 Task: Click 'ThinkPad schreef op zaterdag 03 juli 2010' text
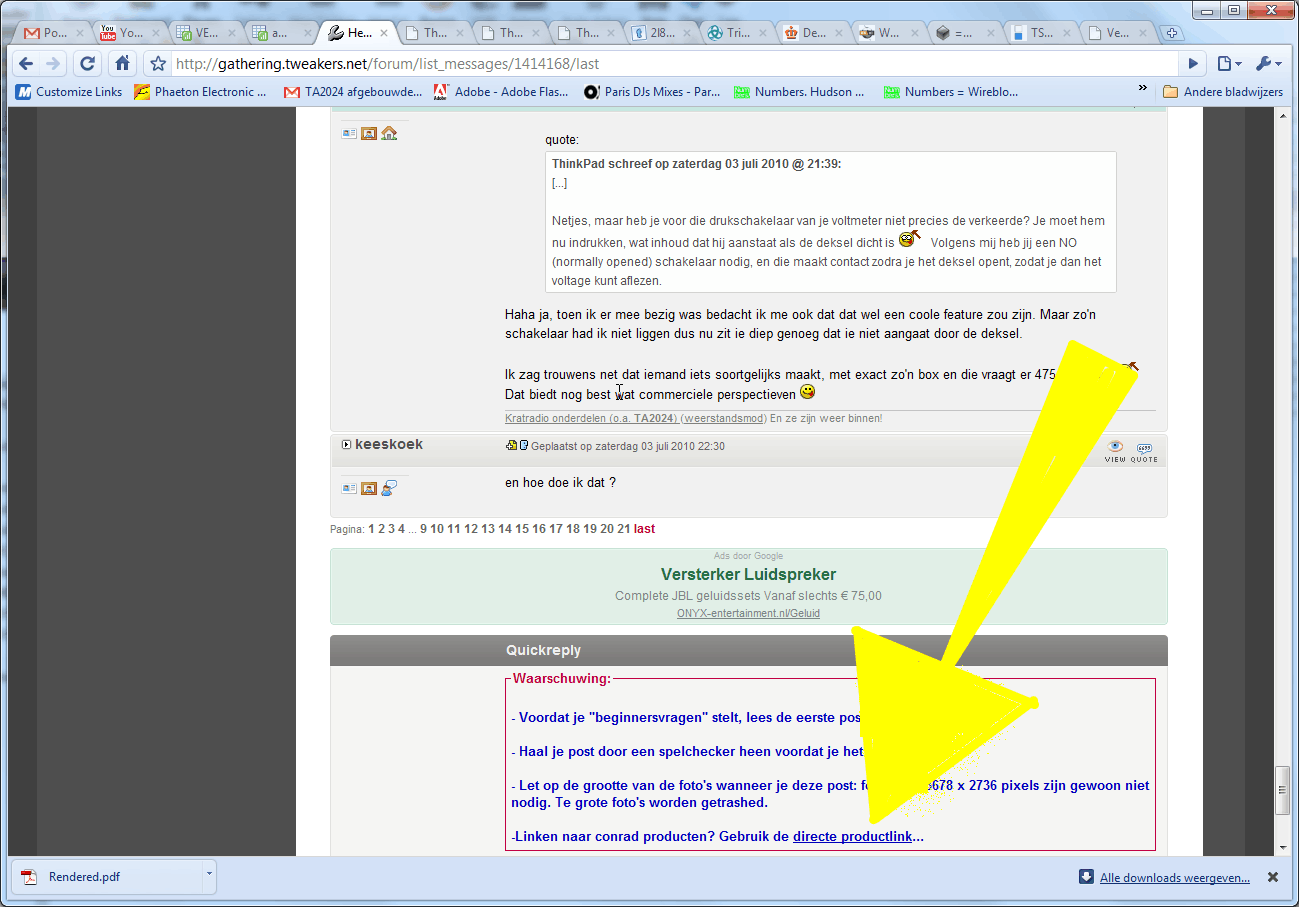point(696,163)
